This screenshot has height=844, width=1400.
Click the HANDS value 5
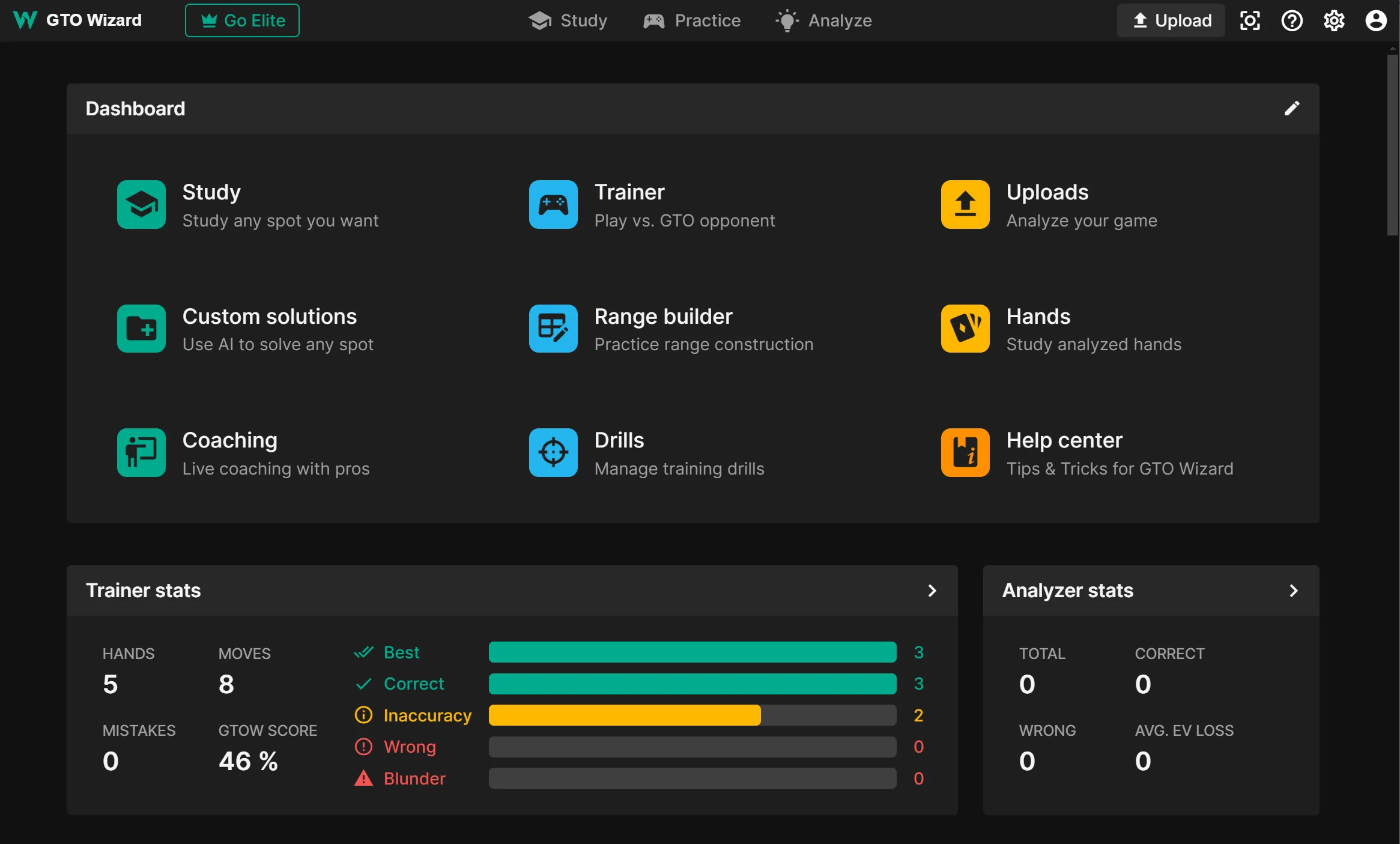[x=111, y=684]
